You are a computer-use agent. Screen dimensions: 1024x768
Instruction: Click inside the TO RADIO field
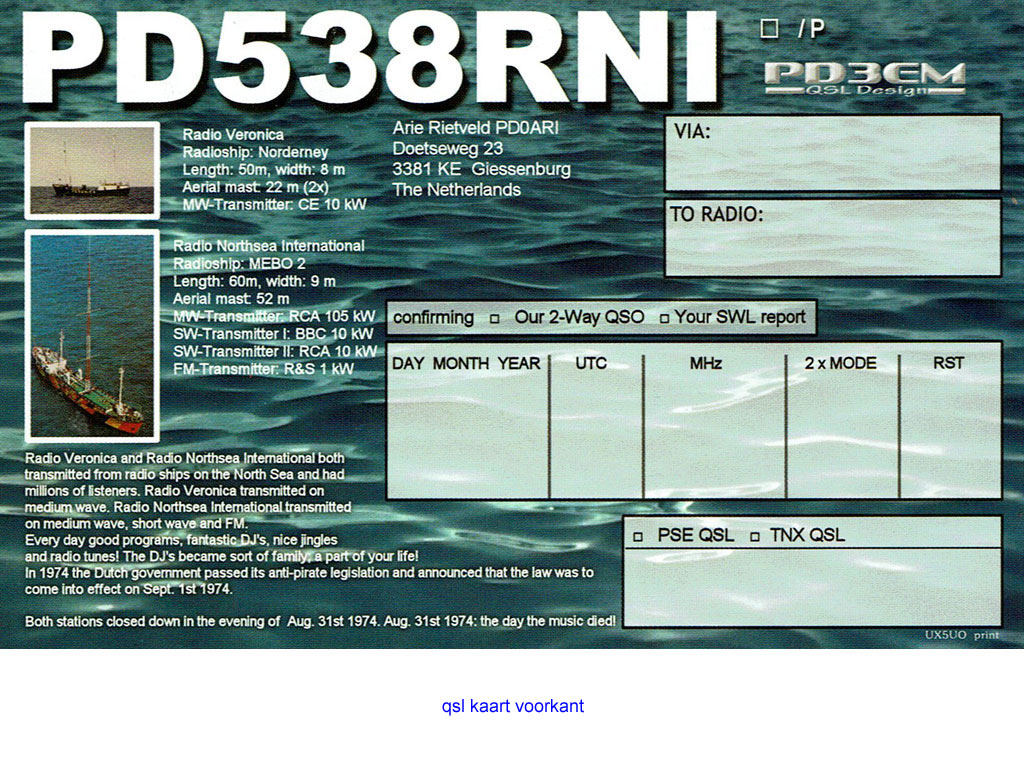[x=833, y=238]
